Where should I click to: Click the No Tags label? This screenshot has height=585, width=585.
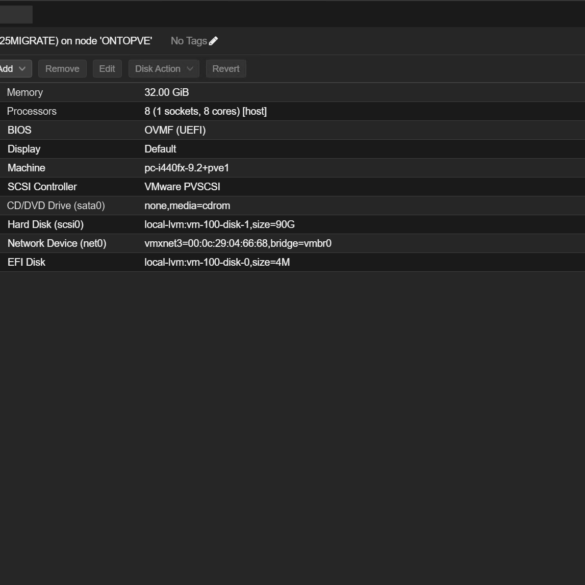click(189, 41)
